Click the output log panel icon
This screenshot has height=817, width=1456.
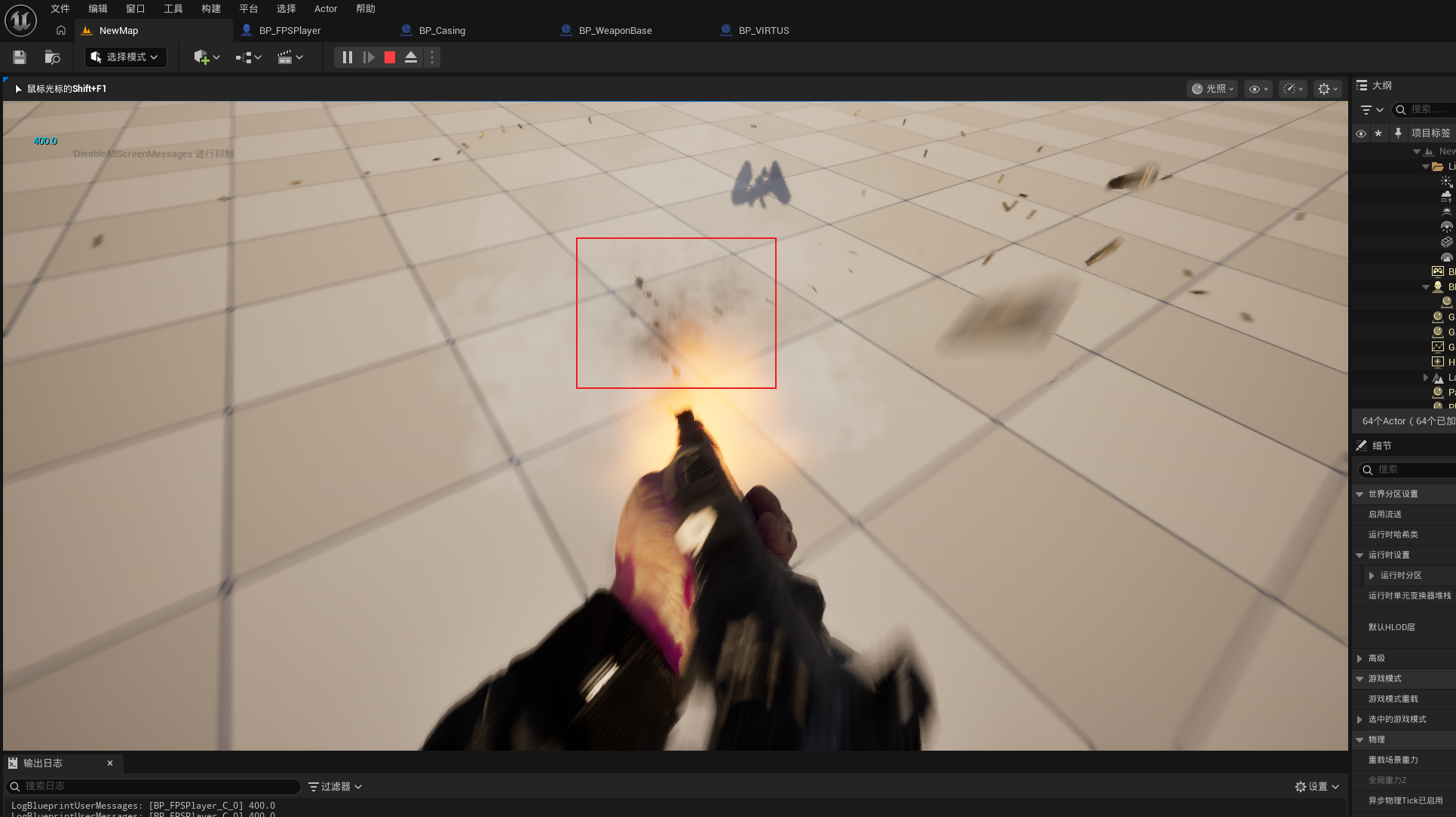[13, 763]
